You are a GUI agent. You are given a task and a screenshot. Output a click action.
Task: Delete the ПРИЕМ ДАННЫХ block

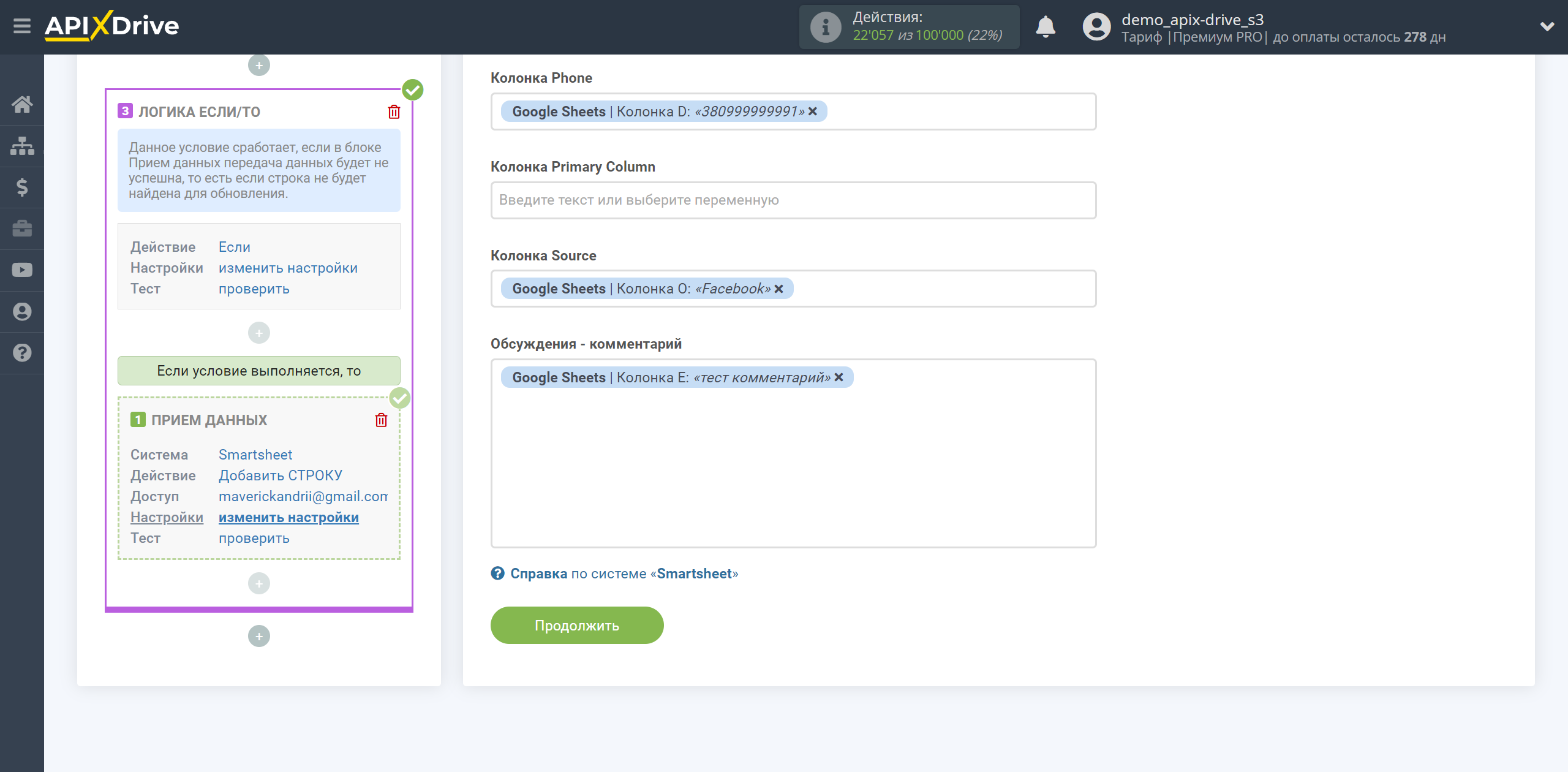click(x=381, y=420)
